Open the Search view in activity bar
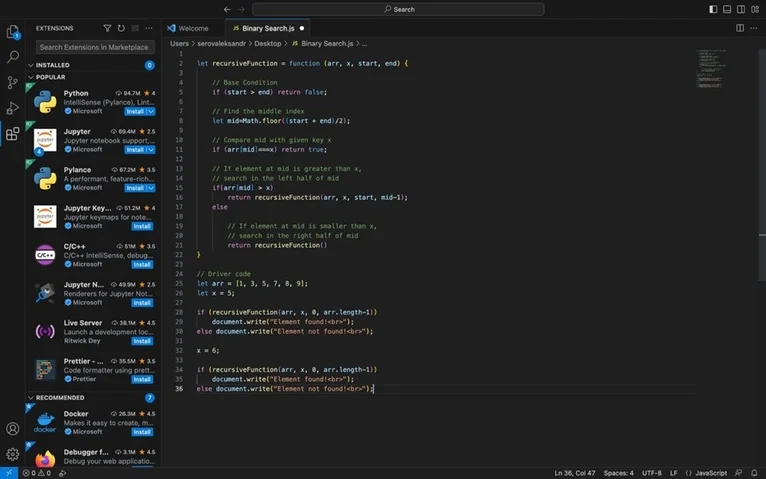 pos(13,57)
